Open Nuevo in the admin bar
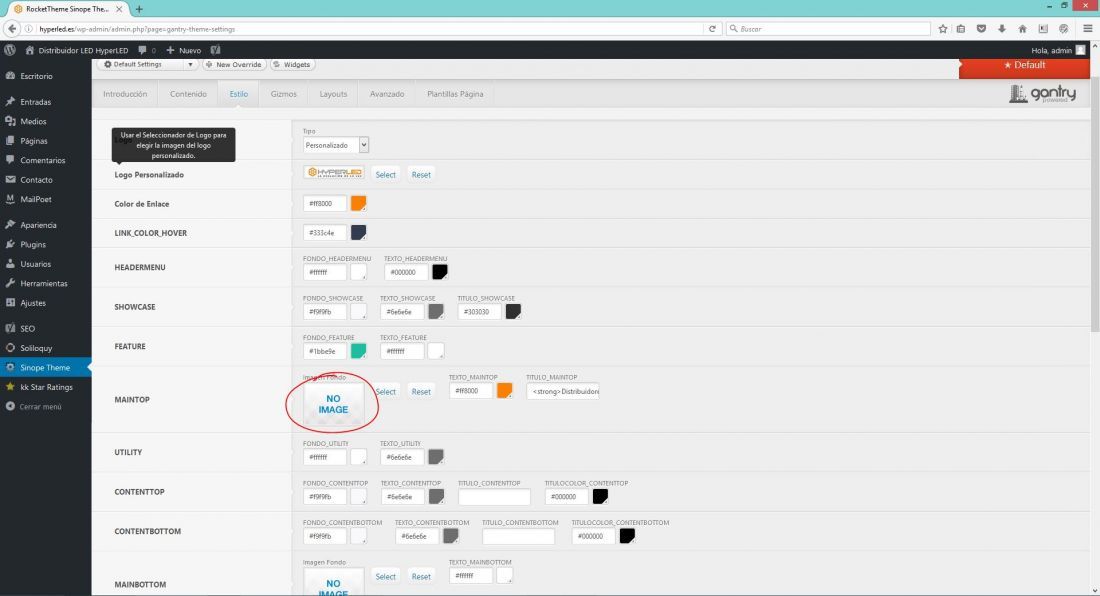The width and height of the screenshot is (1100, 596). point(184,50)
